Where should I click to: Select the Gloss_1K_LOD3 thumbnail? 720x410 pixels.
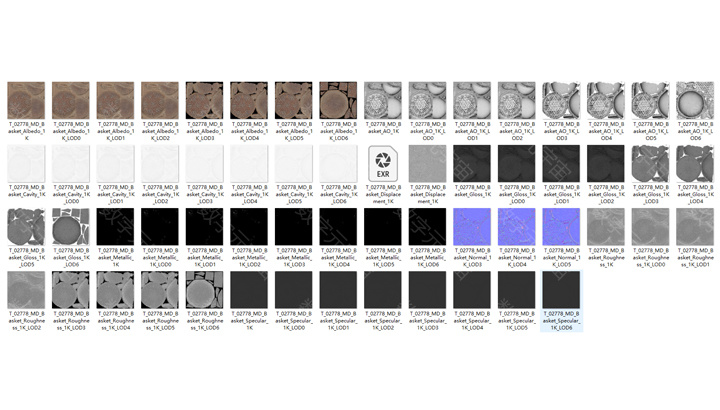[650, 164]
